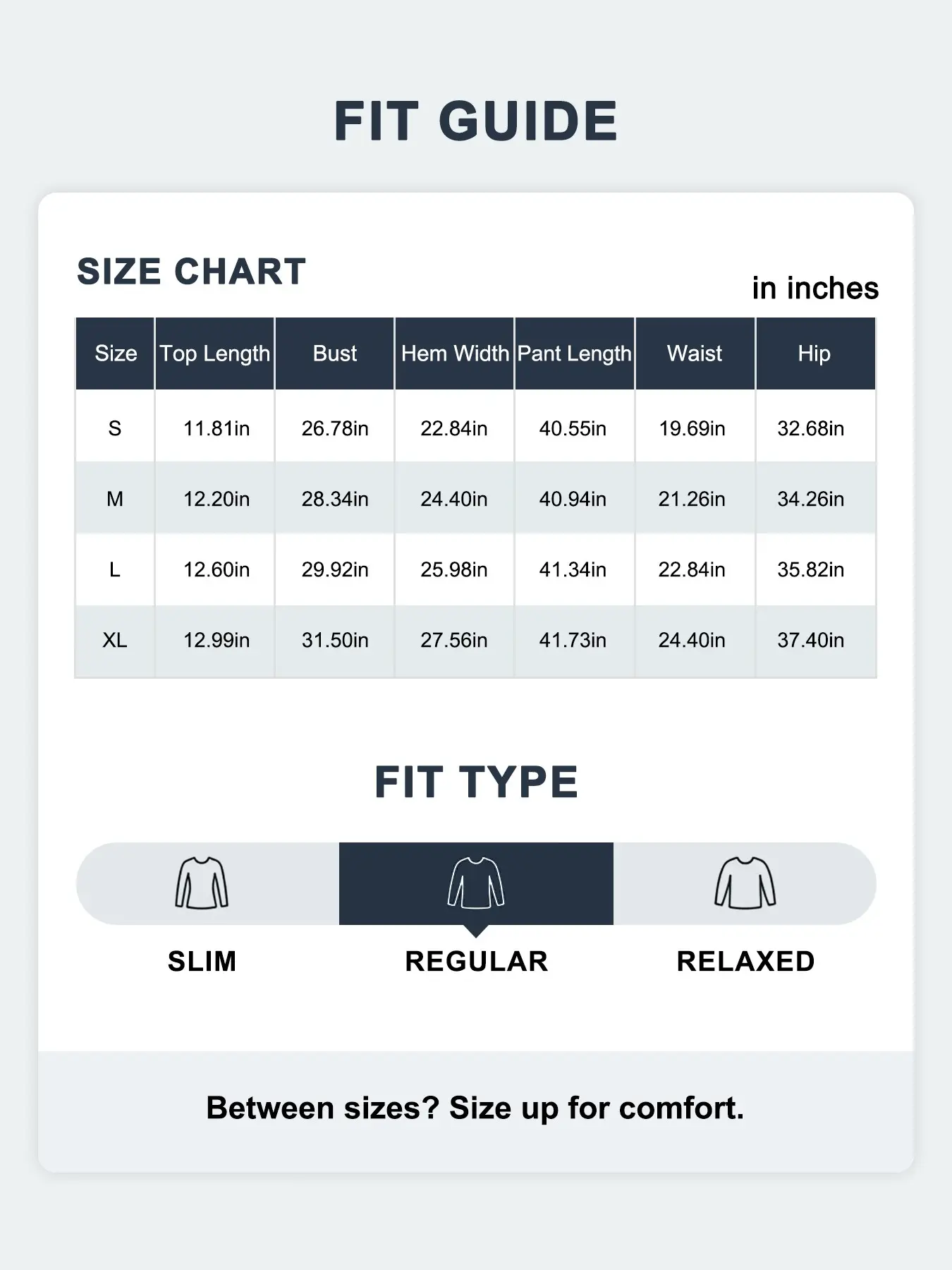Screen dimensions: 952x1270
Task: Choose the REGULAR fit label
Action: [476, 962]
